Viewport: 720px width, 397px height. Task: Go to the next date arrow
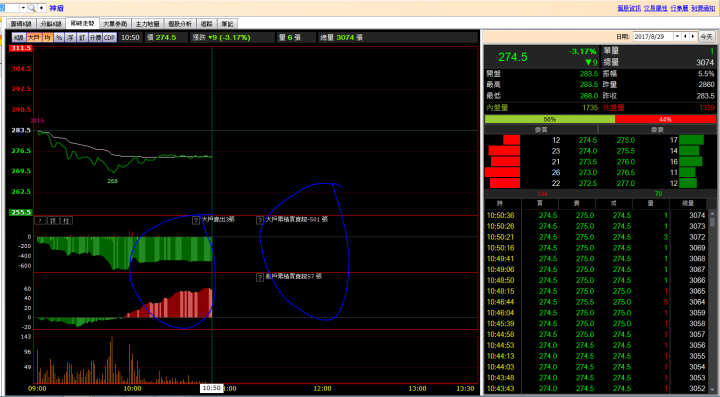point(693,37)
